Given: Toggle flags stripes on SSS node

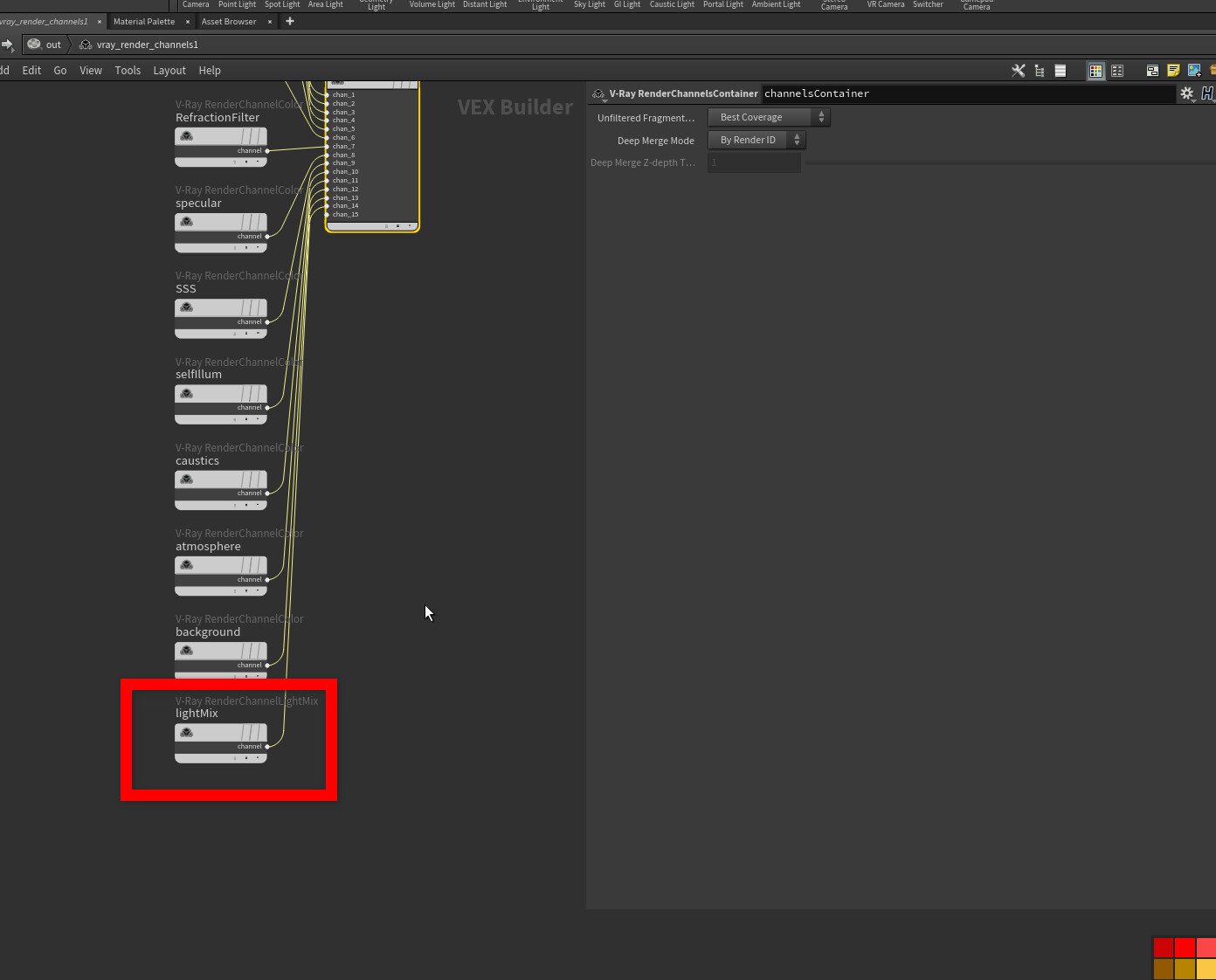Looking at the screenshot, I should pos(252,307).
